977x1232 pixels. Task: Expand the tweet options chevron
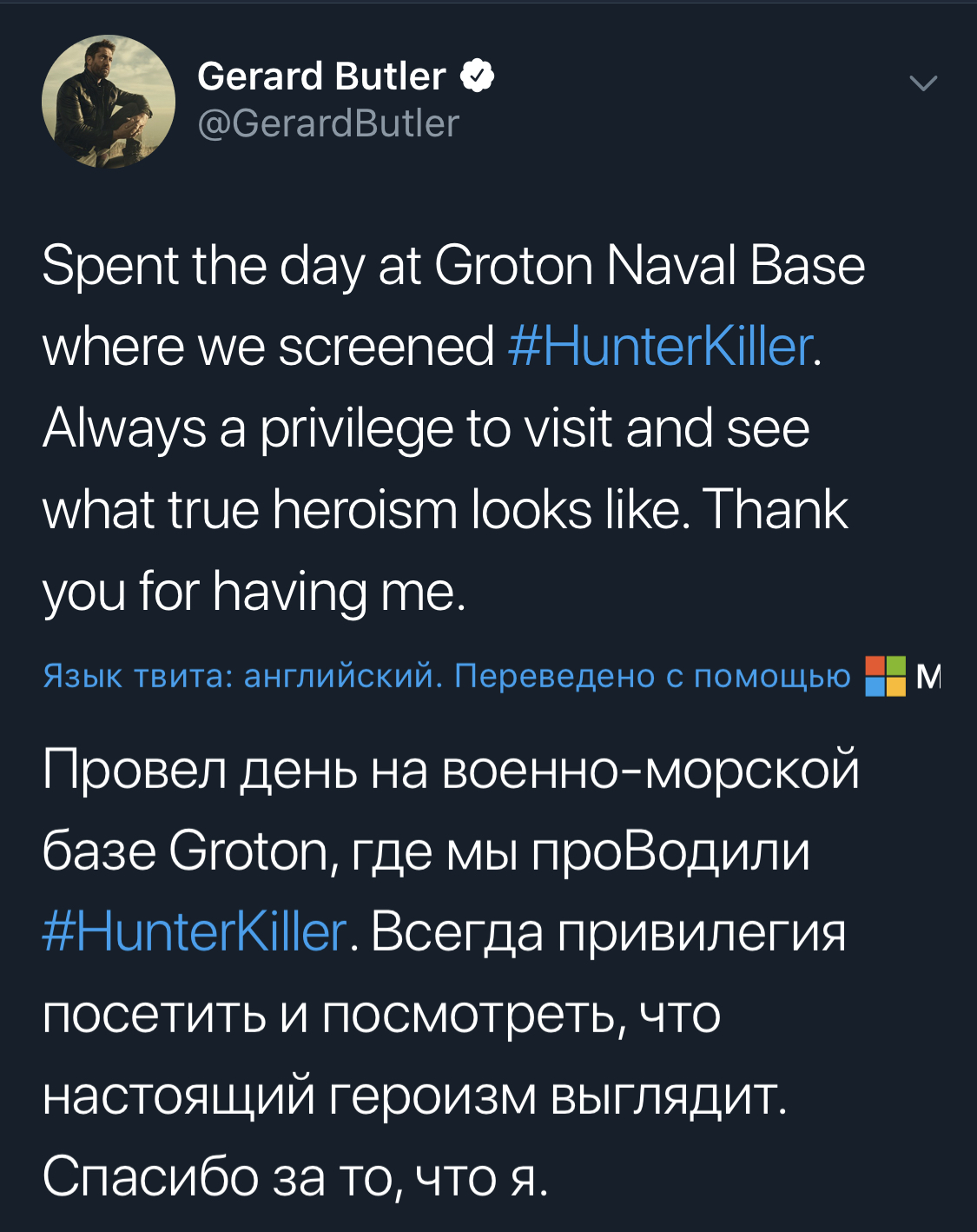coord(922,83)
